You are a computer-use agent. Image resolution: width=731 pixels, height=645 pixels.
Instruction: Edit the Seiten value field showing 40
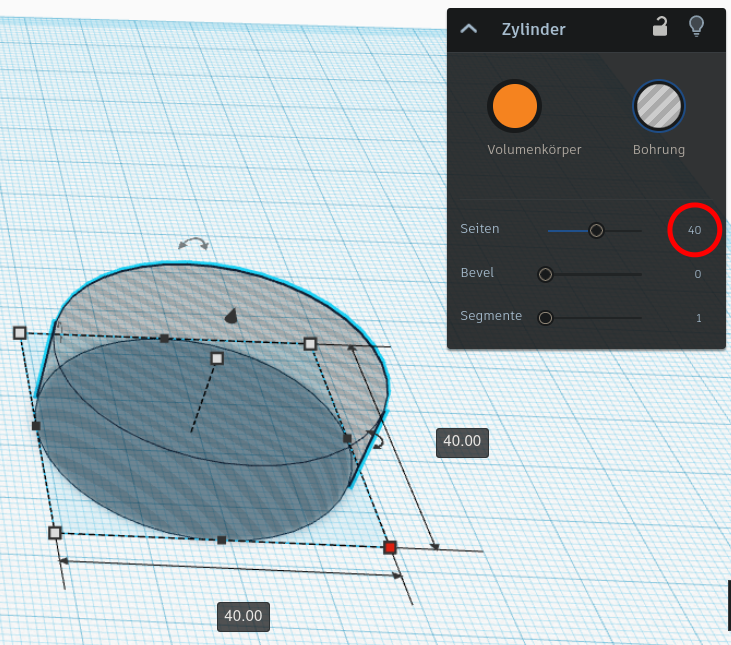[695, 230]
